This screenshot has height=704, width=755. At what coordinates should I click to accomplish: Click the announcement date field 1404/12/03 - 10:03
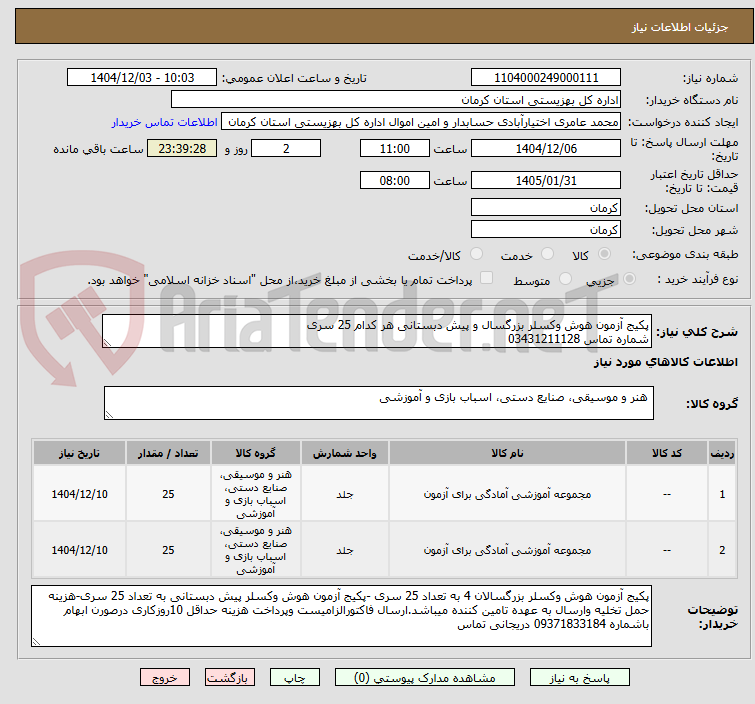point(142,78)
